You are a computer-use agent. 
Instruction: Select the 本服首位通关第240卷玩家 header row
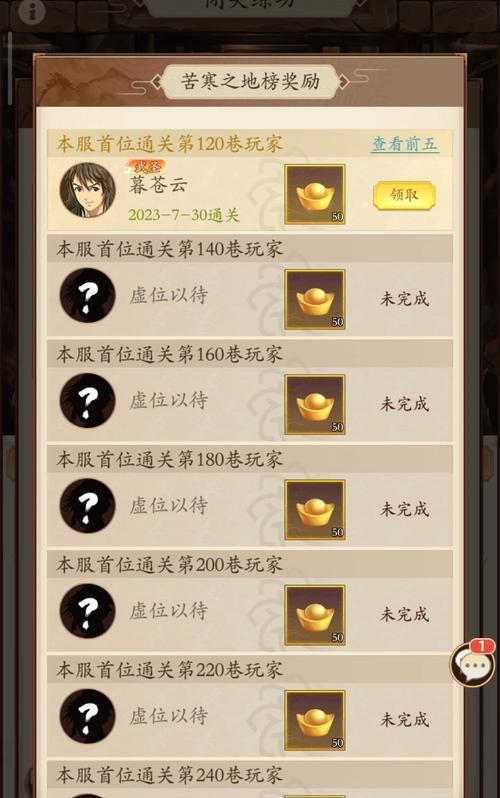(x=250, y=775)
